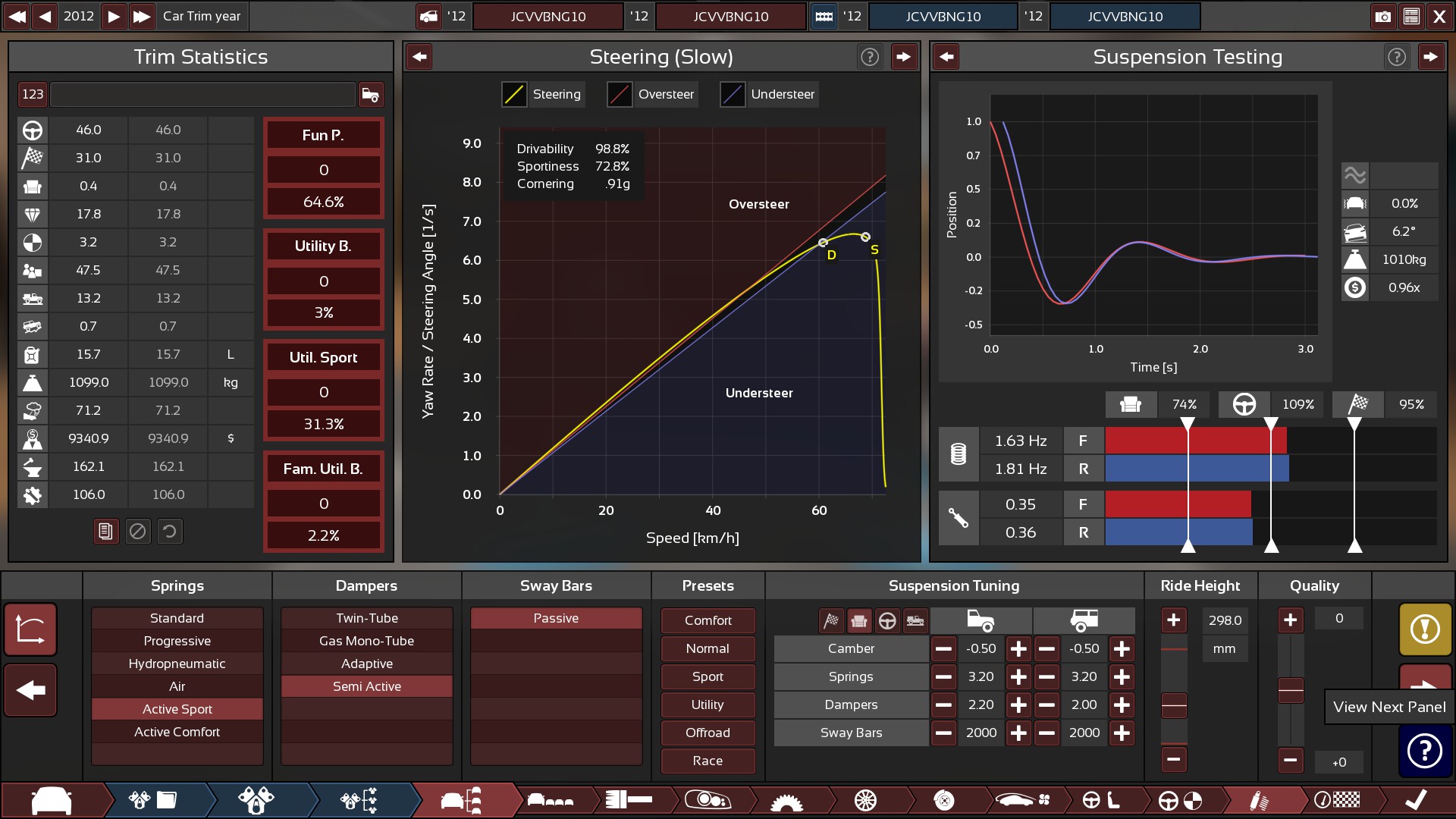
Task: Select the Hydropneumatic springs option
Action: click(x=177, y=664)
